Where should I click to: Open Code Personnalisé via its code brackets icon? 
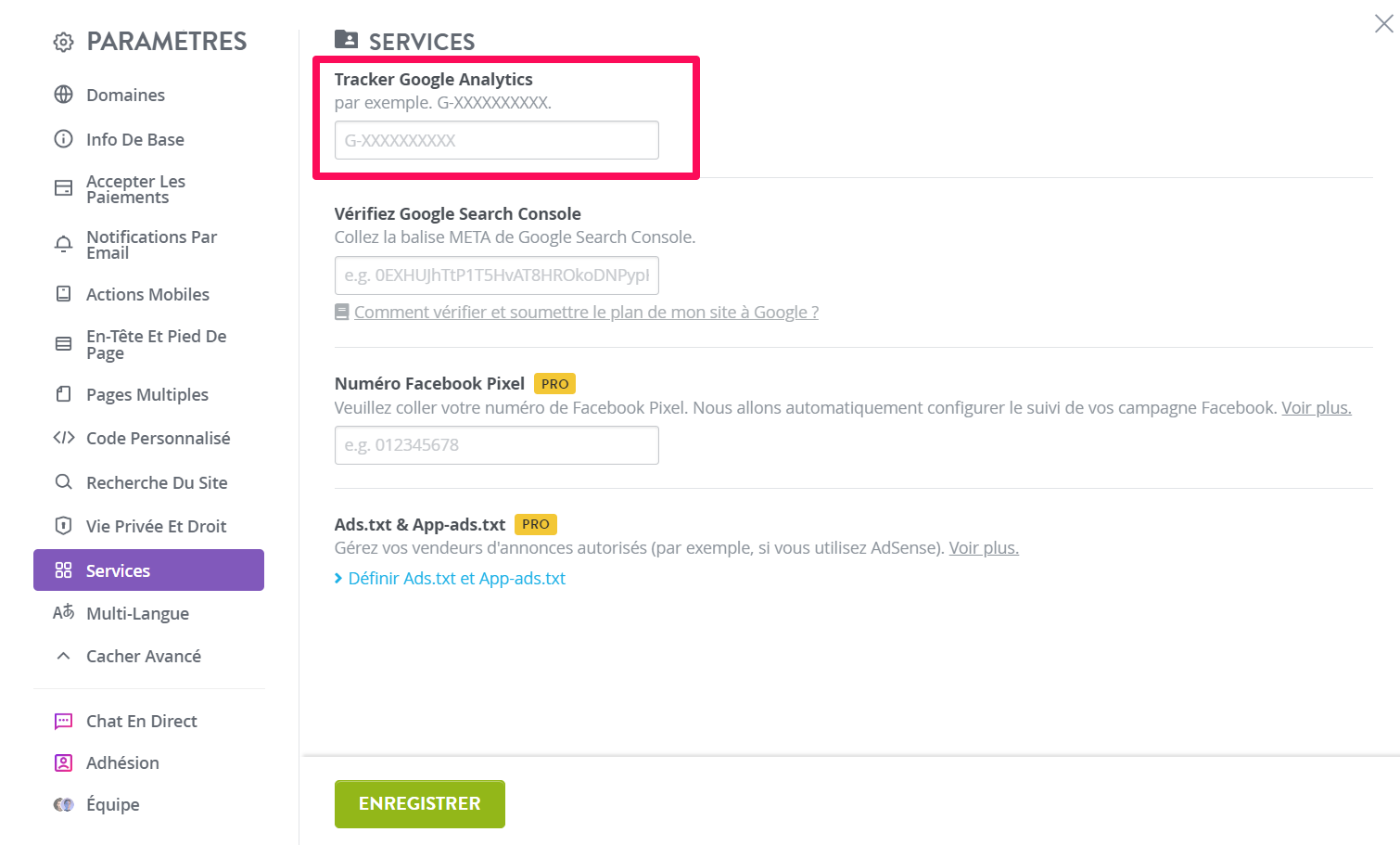63,438
